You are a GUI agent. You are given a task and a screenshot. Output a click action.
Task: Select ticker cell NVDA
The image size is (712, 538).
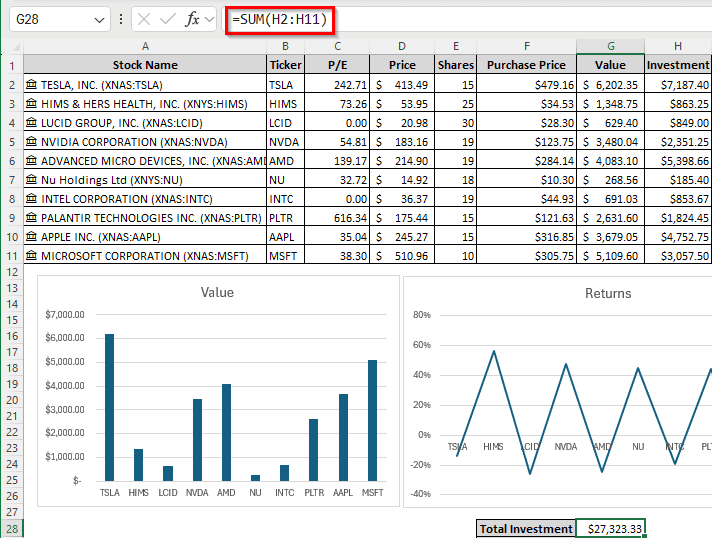coord(285,142)
